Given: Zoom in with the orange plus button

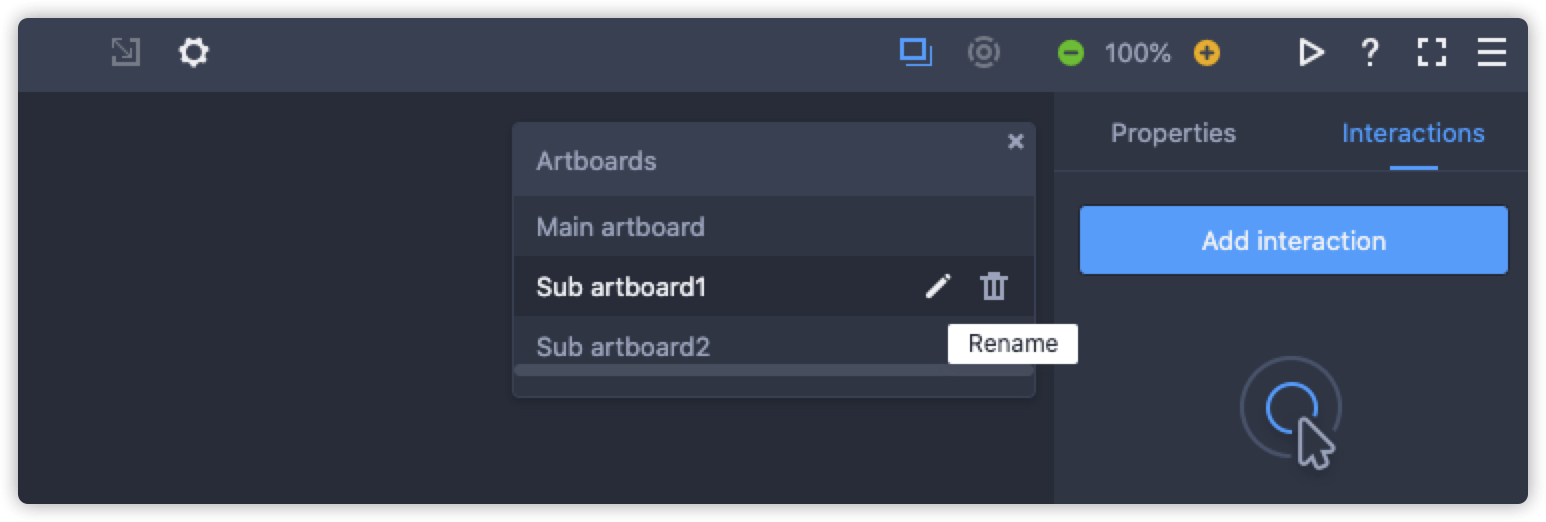Looking at the screenshot, I should click(x=1207, y=53).
